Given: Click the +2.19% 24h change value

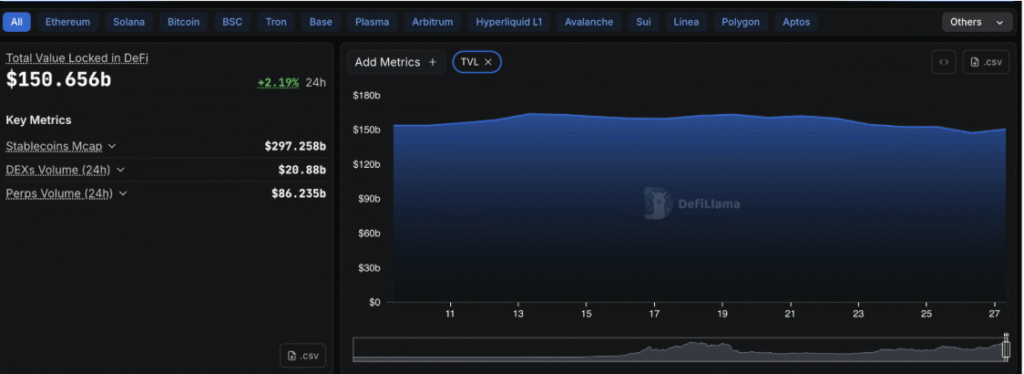Looking at the screenshot, I should click(x=278, y=82).
